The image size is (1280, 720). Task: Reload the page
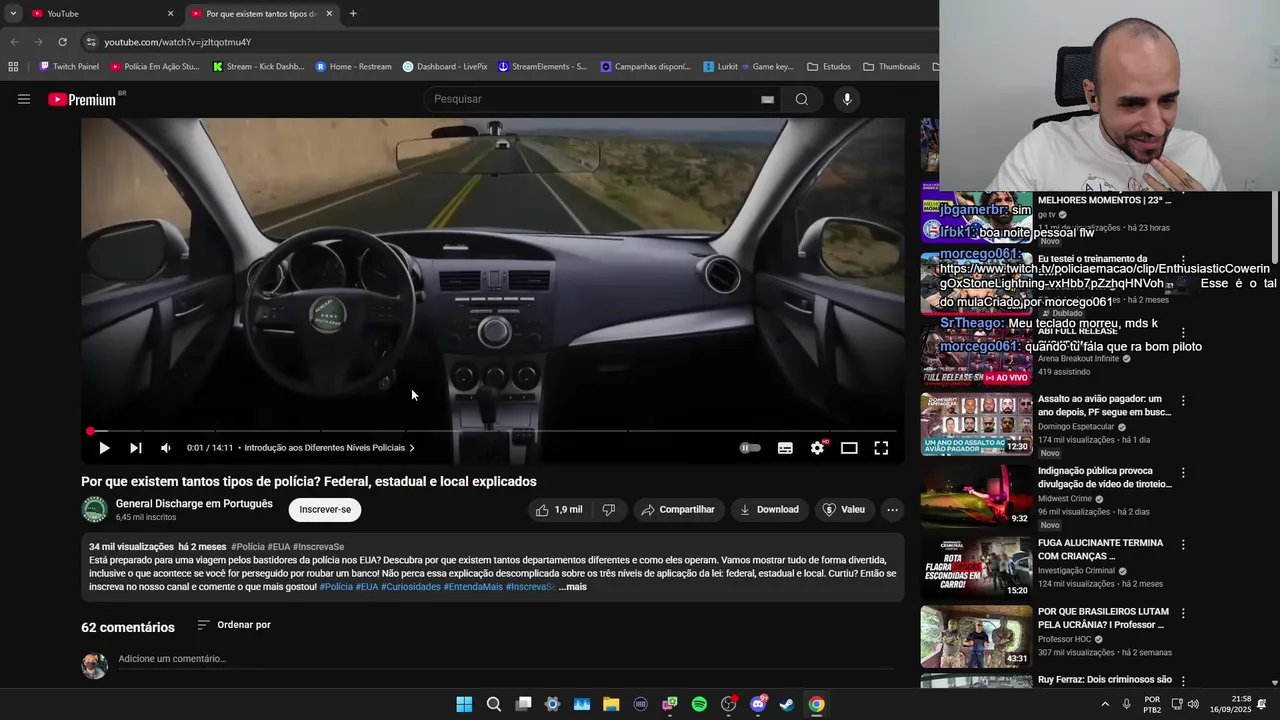[62, 42]
